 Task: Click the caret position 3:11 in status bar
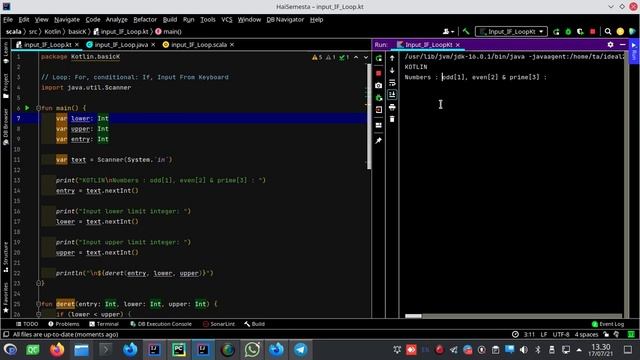(x=529, y=334)
